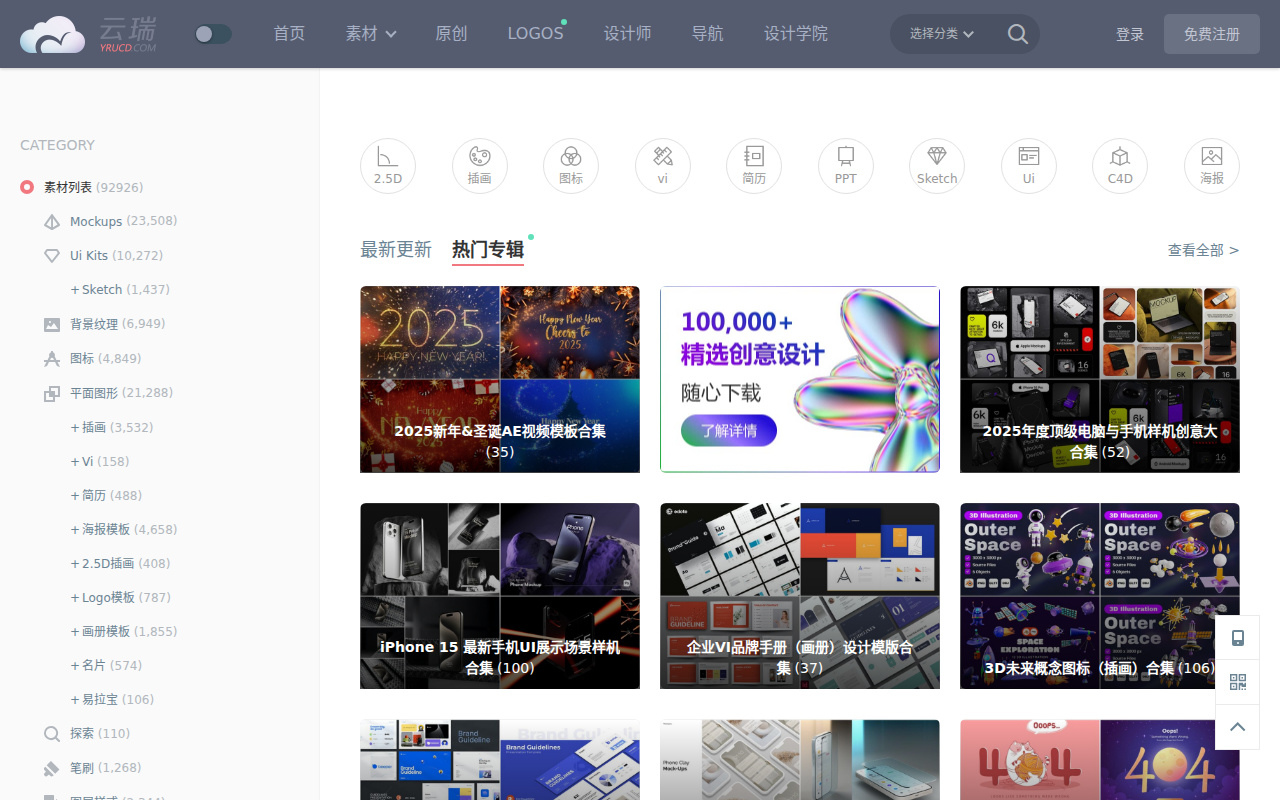Click the 免费注册 button
The height and width of the screenshot is (800, 1280).
[x=1212, y=34]
